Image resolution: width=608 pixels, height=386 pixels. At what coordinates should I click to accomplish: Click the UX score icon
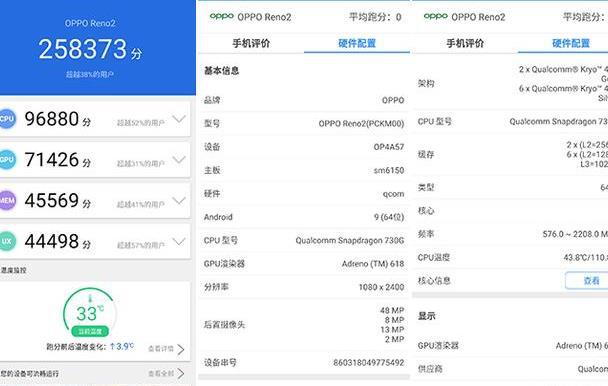click(x=7, y=241)
